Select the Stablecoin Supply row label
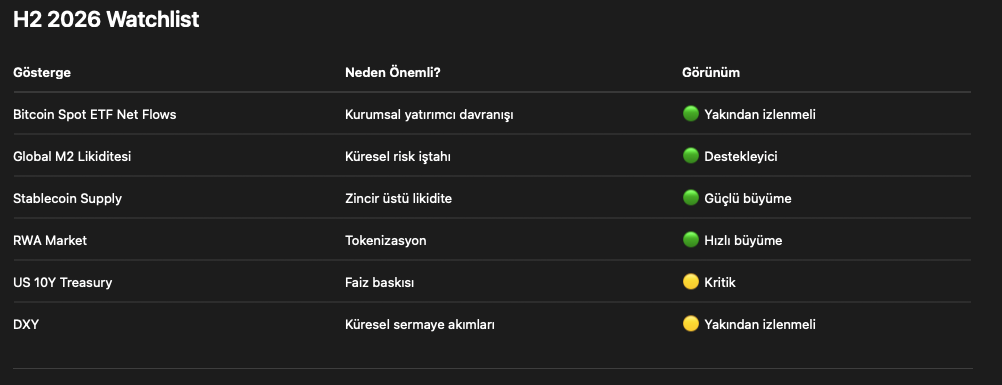Viewport: 1002px width, 385px height. click(x=67, y=198)
